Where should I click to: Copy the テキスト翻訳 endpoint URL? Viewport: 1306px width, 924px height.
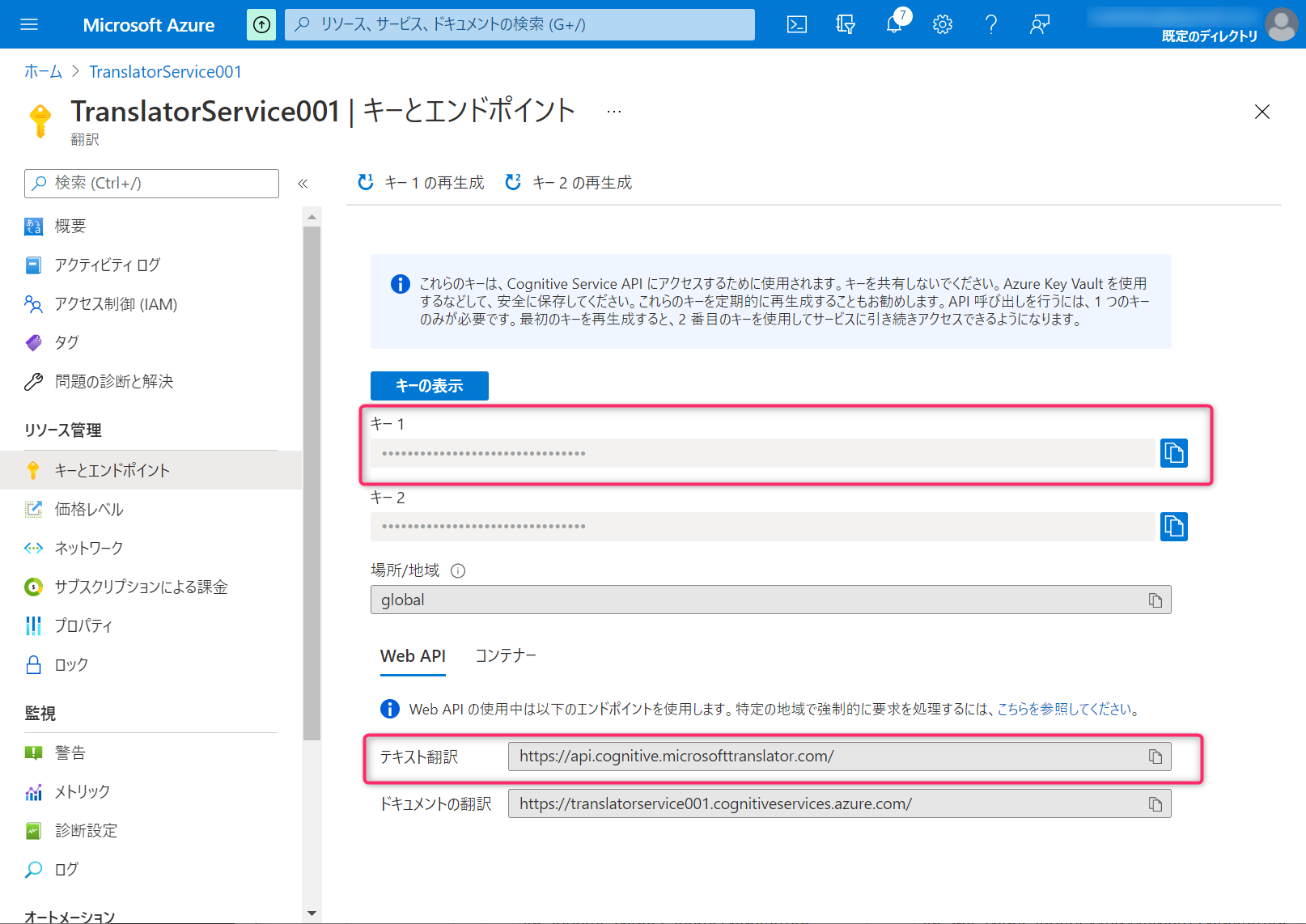pyautogui.click(x=1156, y=756)
